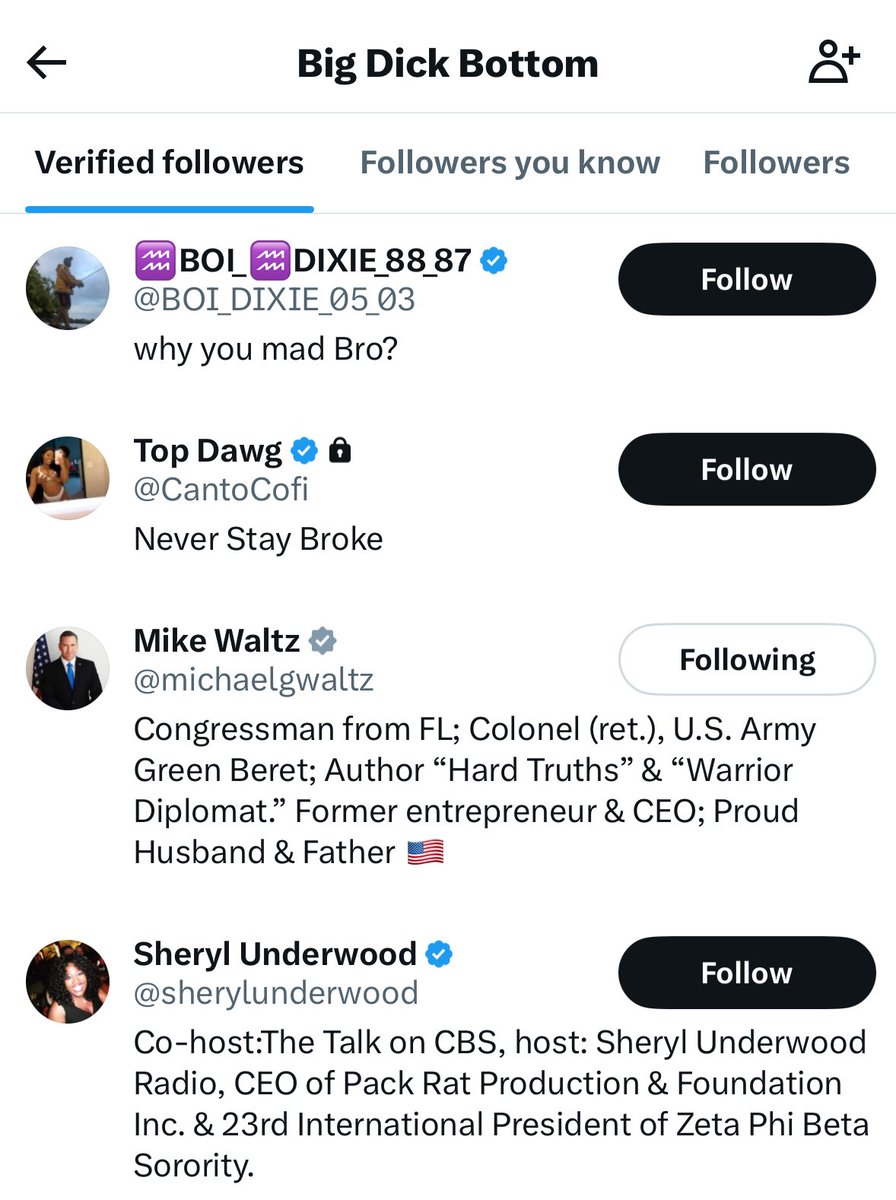896x1200 pixels.
Task: Tap BOI_DIXIE's blue verified badge
Action: (493, 261)
